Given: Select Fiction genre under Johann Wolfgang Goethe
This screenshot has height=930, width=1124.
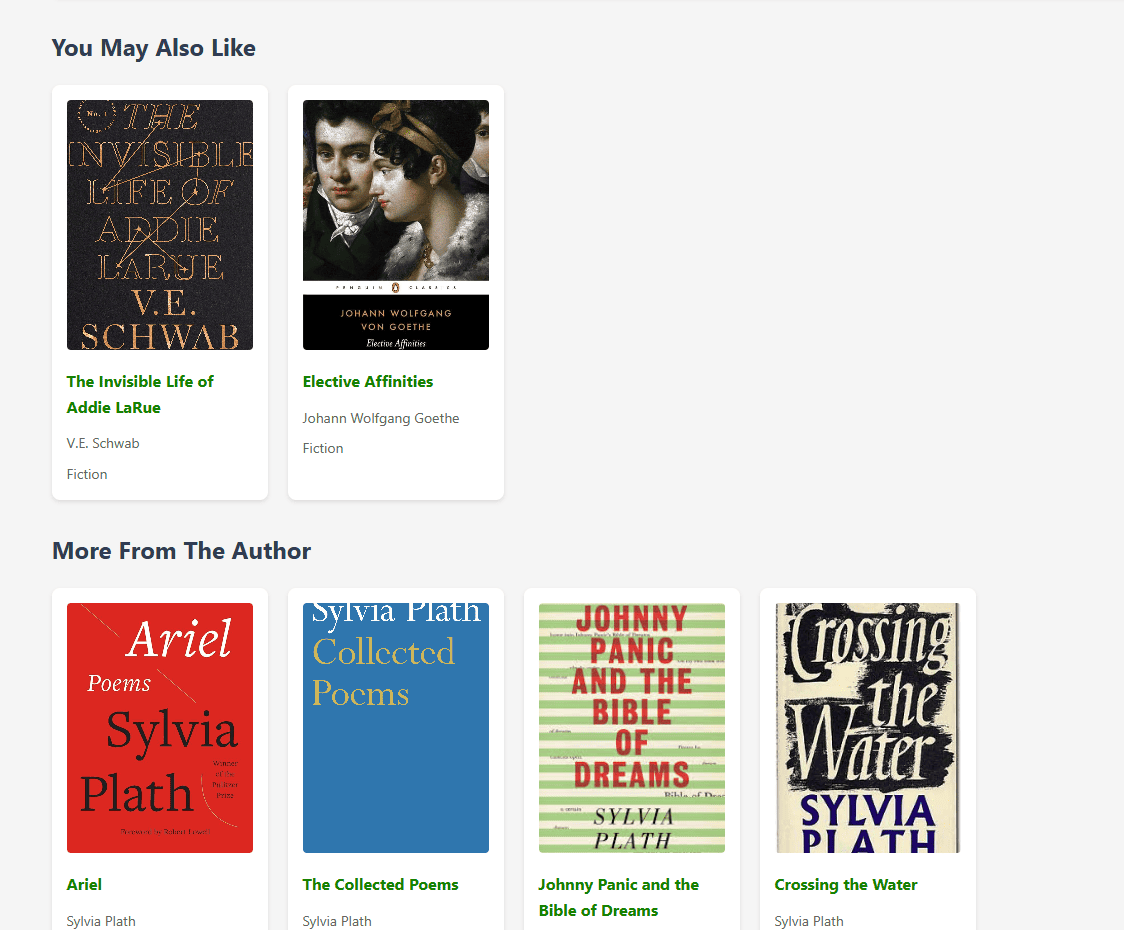Looking at the screenshot, I should click(323, 448).
